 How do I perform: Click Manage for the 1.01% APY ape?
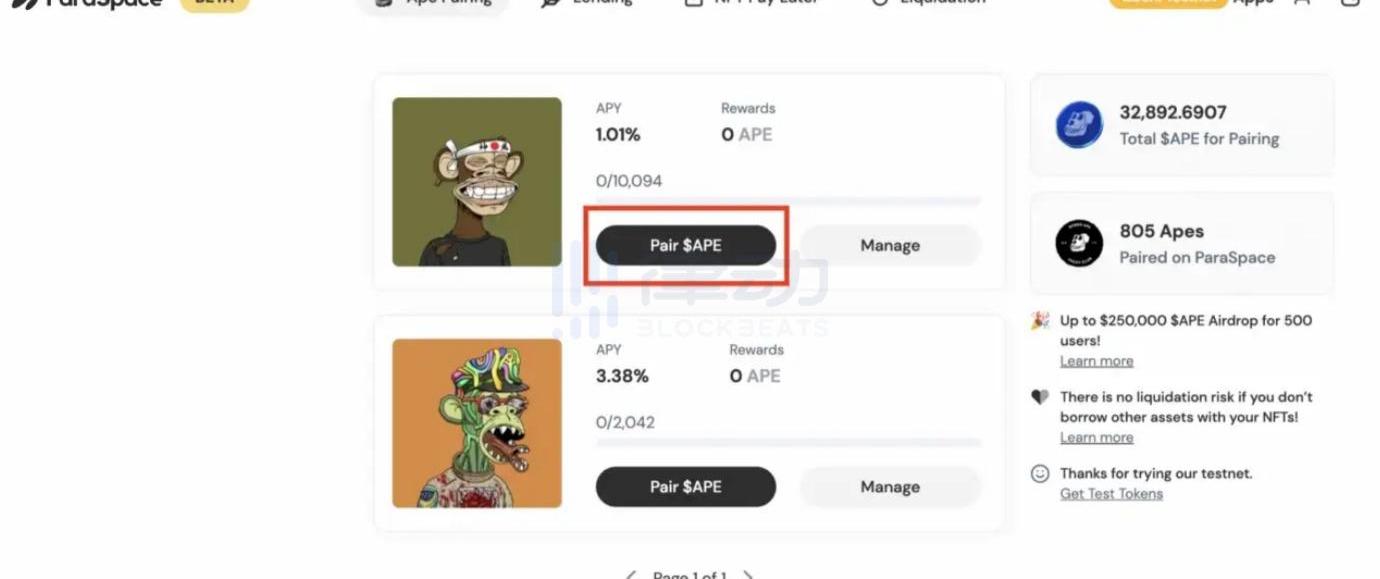tap(889, 245)
